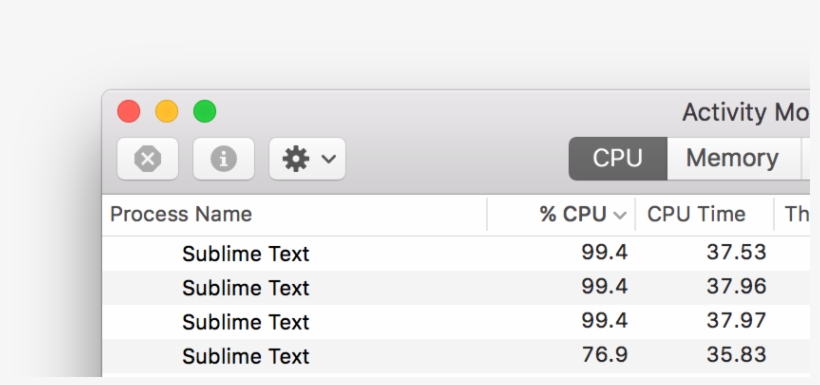Image resolution: width=820 pixels, height=385 pixels.
Task: Toggle sort order on % CPU column
Action: click(x=562, y=214)
